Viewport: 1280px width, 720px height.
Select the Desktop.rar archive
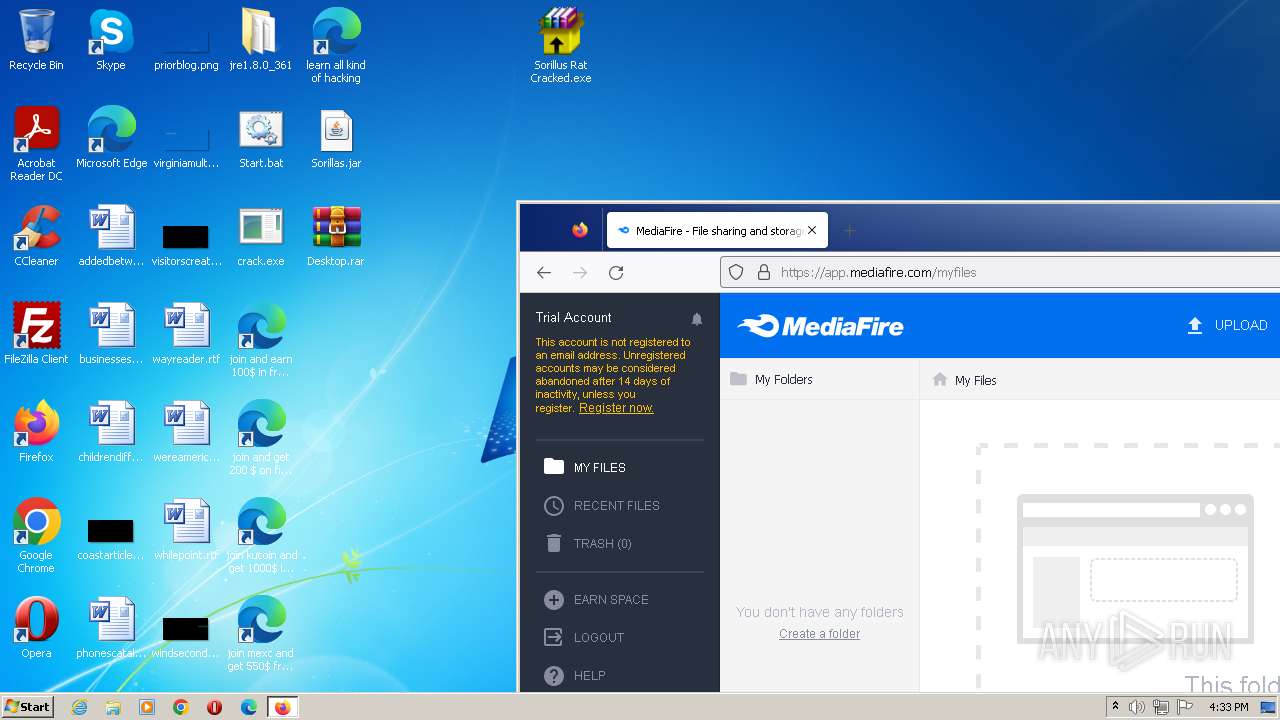tap(336, 236)
